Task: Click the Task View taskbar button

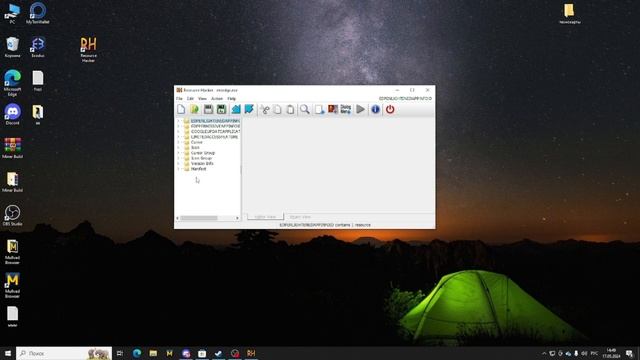Action: pos(120,353)
